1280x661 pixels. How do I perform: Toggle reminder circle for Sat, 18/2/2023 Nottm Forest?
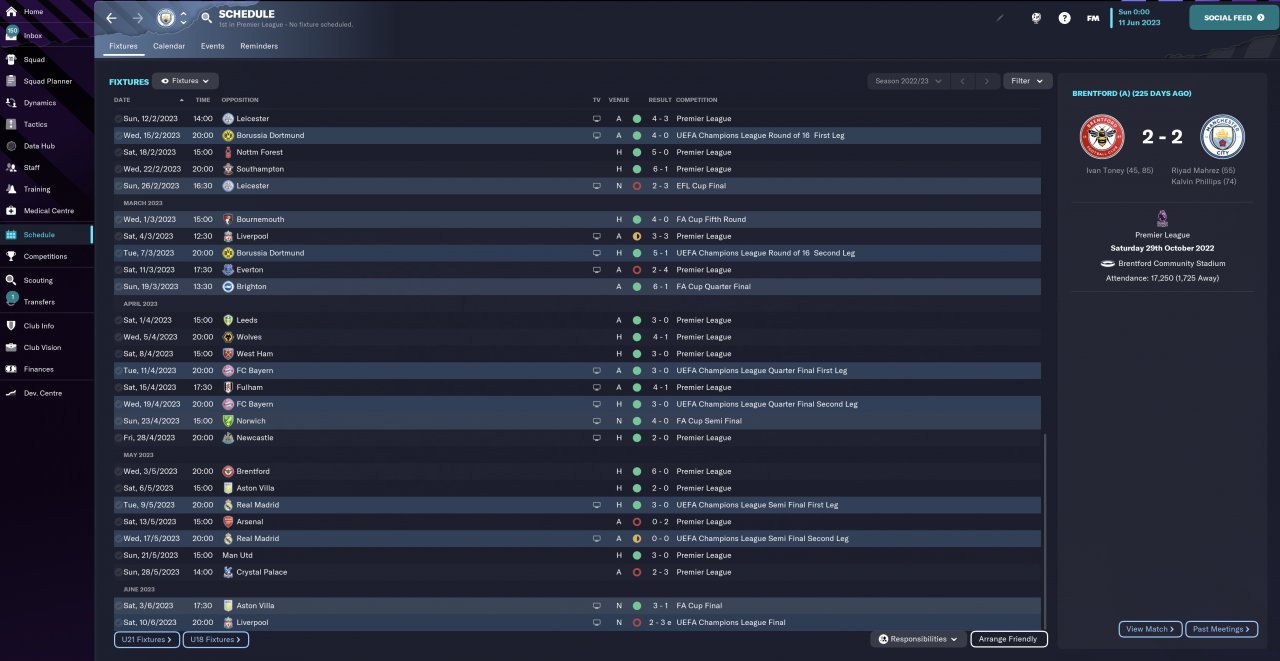point(118,152)
